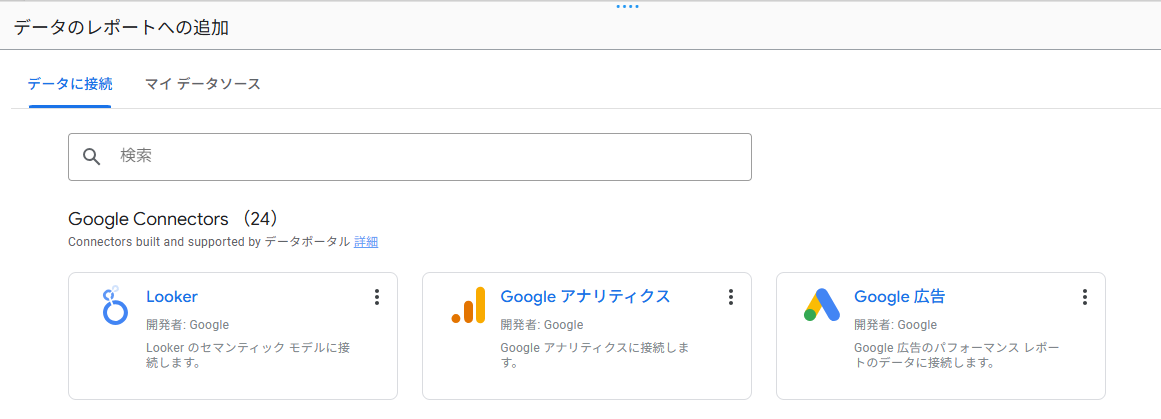This screenshot has height=419, width=1161.
Task: Click 開発者: Google under Google 広告
Action: (x=895, y=324)
